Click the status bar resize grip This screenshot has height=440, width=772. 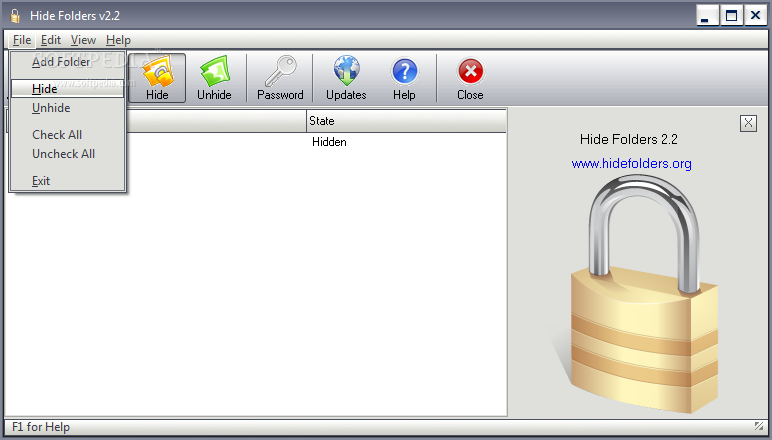pyautogui.click(x=759, y=426)
